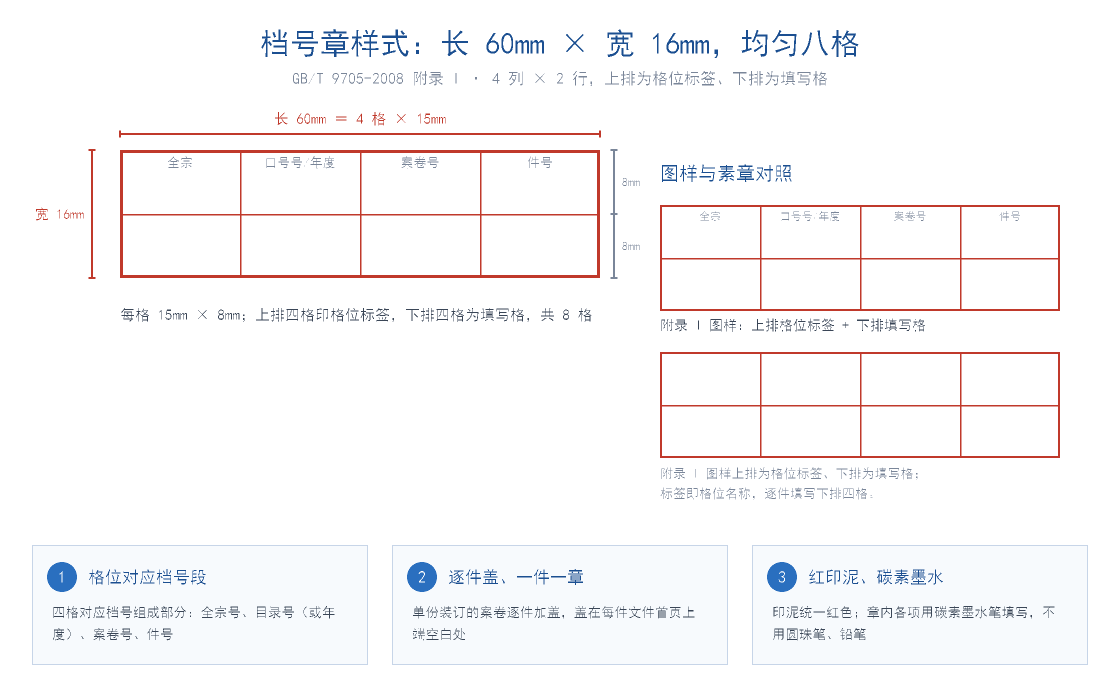Click the blue circle numbered 3
The height and width of the screenshot is (700, 1120).
pos(781,577)
